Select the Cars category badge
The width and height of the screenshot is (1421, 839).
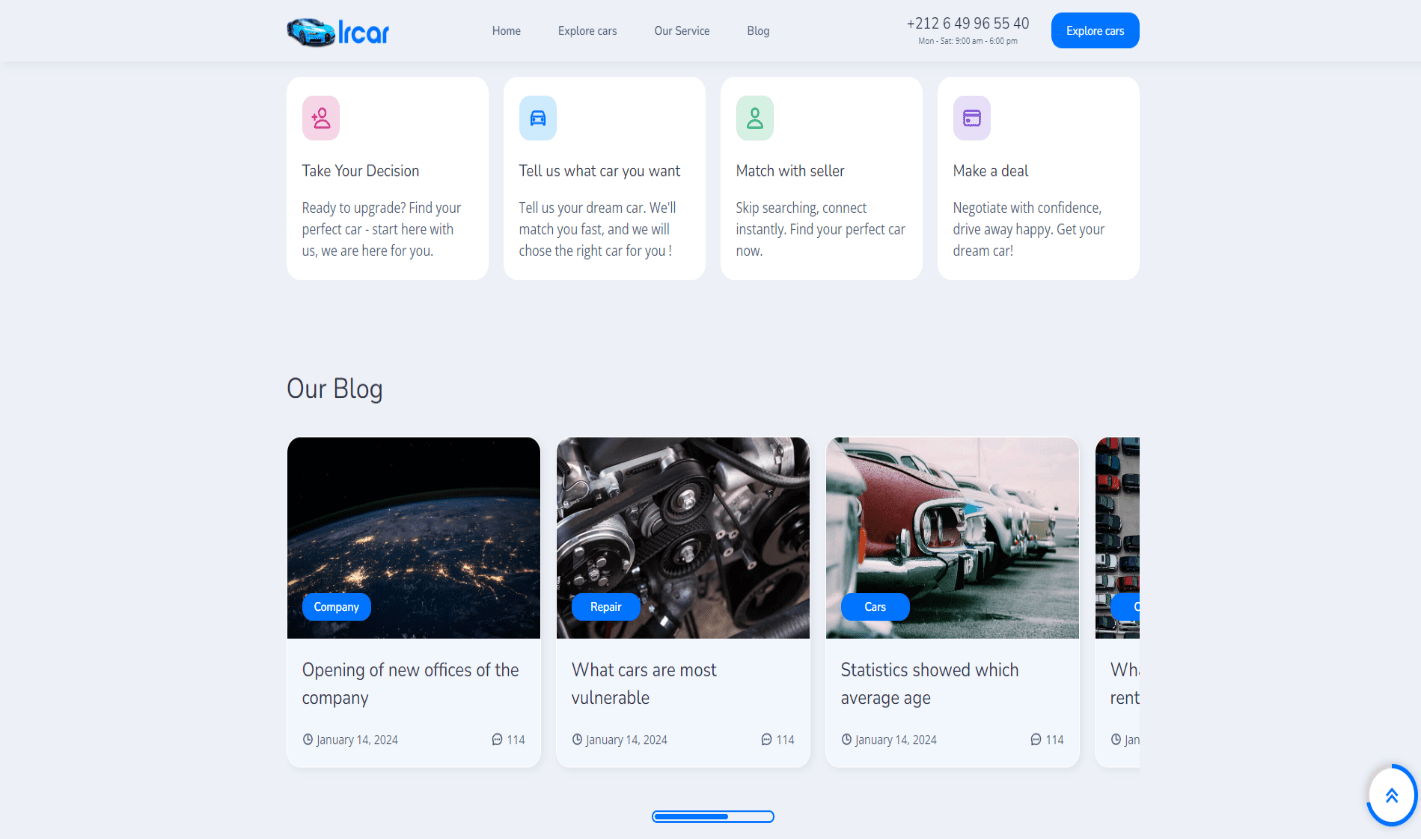coord(875,607)
